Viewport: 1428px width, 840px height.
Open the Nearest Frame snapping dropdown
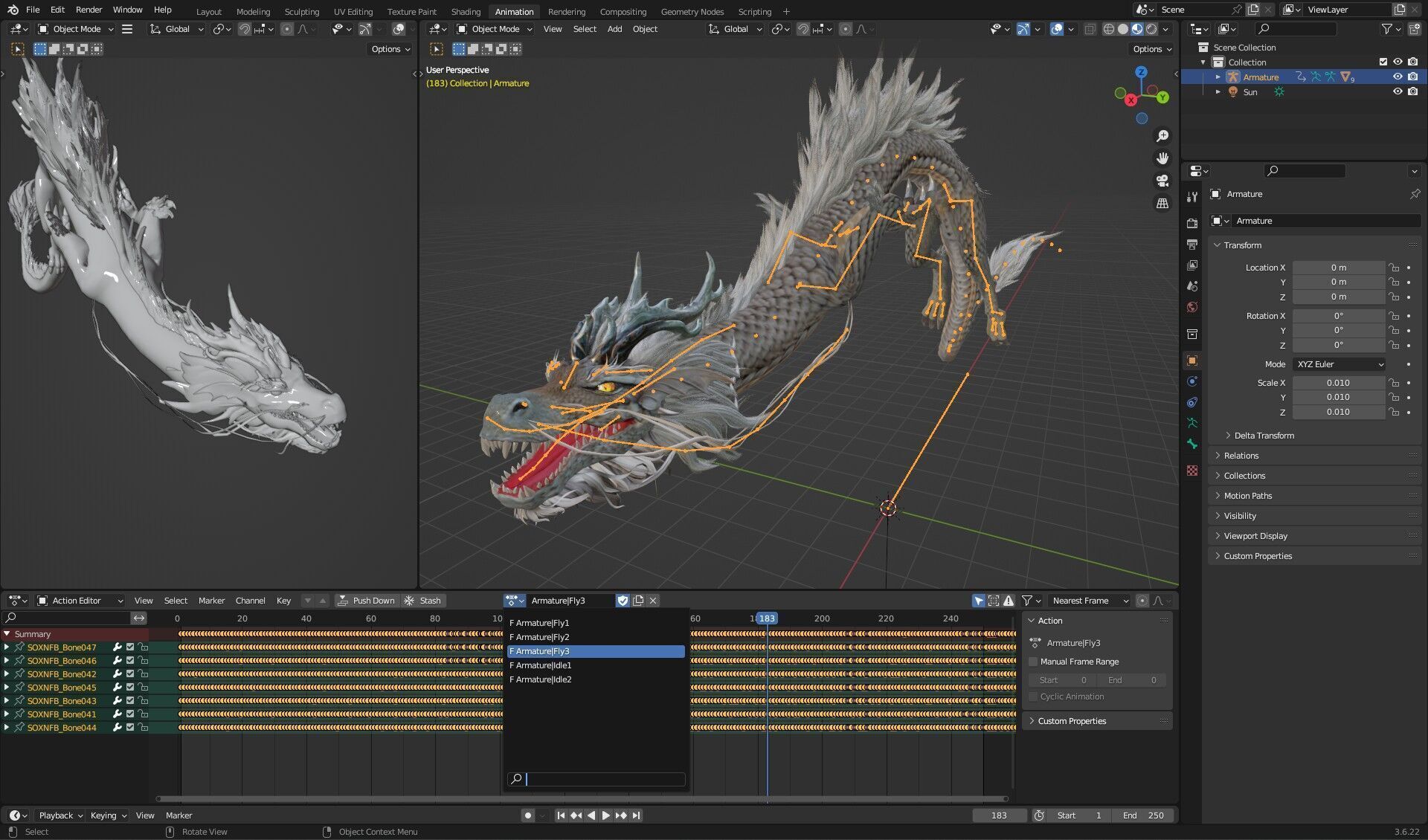click(x=1090, y=601)
